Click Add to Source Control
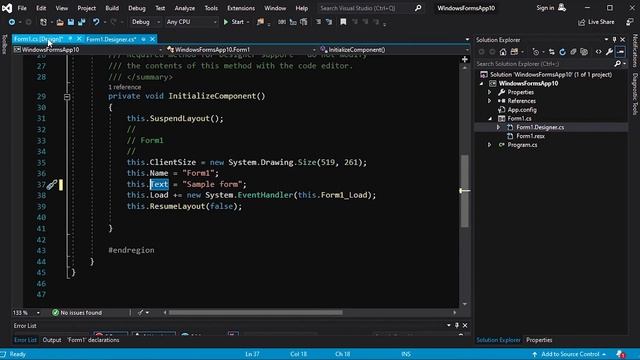This screenshot has height=360, width=640. pos(569,354)
